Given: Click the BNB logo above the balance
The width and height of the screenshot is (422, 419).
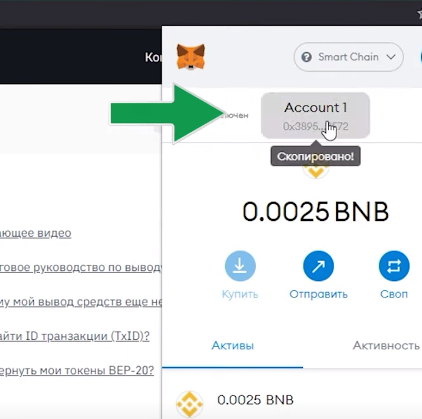Looking at the screenshot, I should [315, 171].
